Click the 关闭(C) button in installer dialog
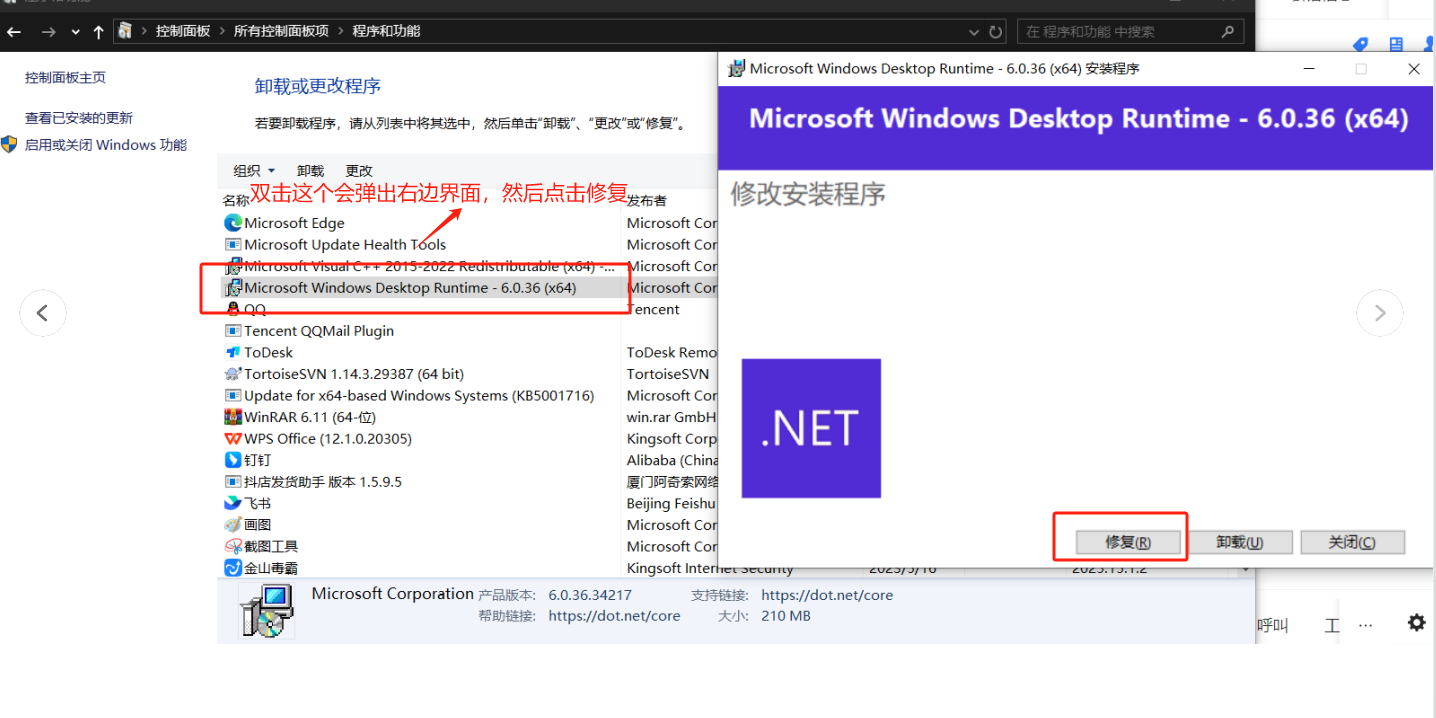 pyautogui.click(x=1352, y=542)
